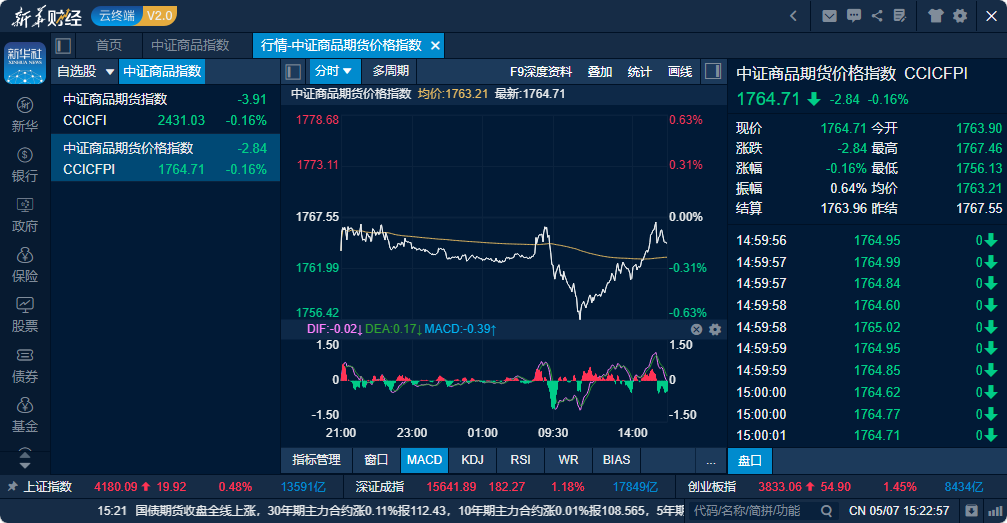1007x523 pixels.
Task: Open settings gear in title bar
Action: (x=959, y=16)
